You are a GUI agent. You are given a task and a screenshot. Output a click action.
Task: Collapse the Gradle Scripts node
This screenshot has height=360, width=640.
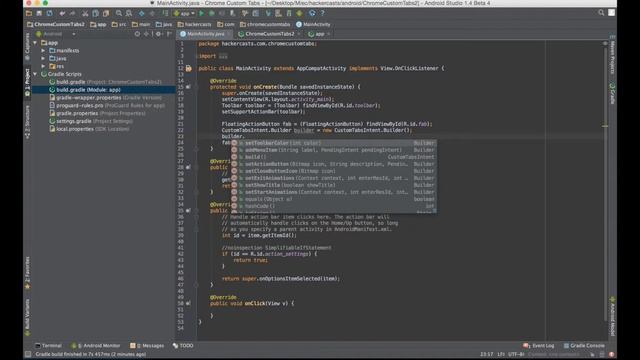pos(36,74)
